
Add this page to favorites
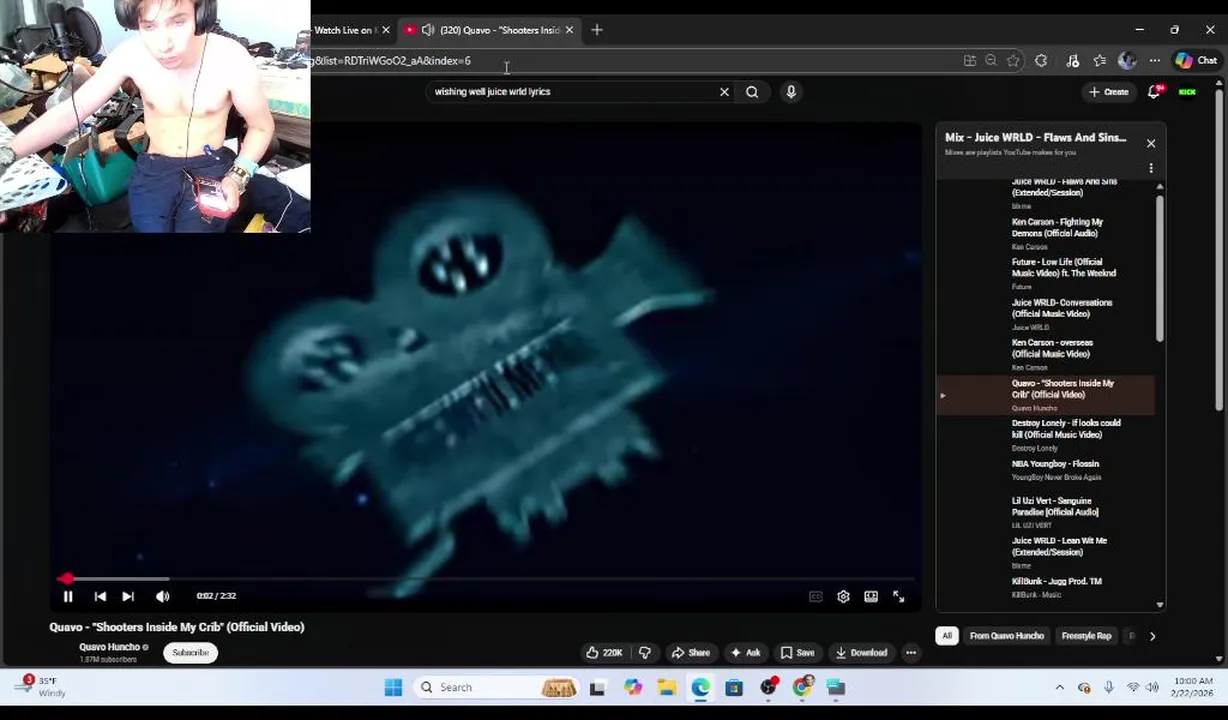point(1013,61)
